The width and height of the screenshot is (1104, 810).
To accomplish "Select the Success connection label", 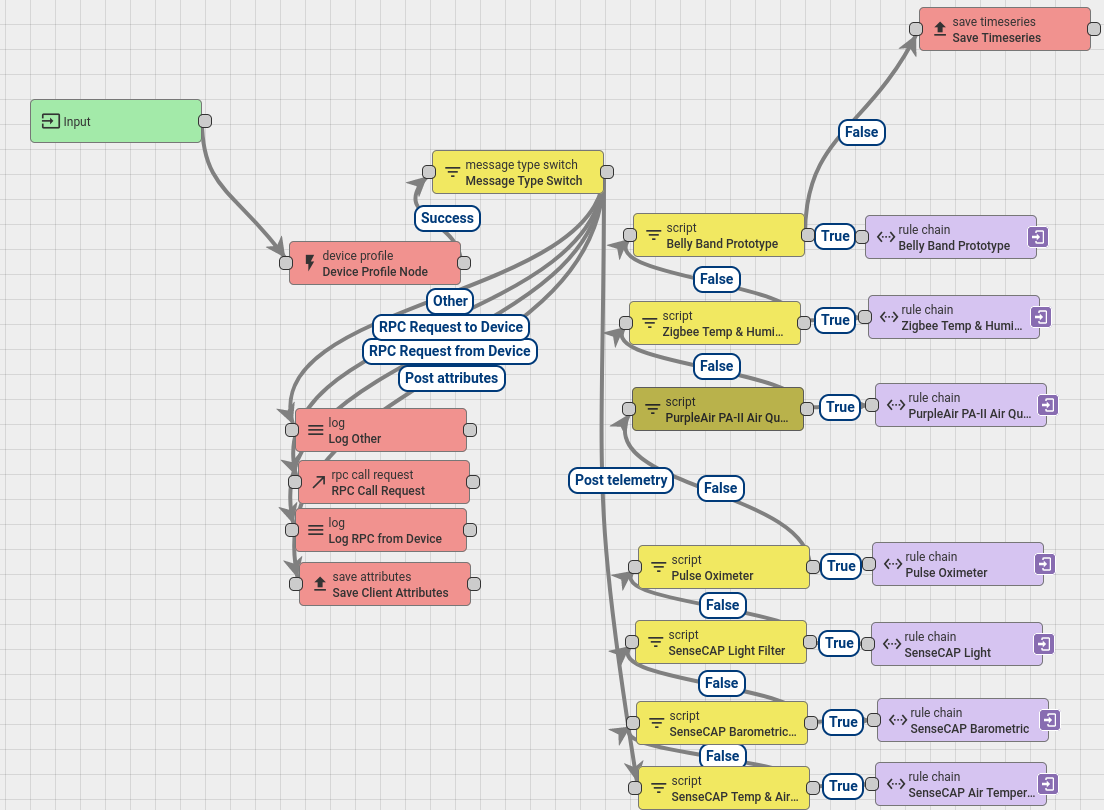I will [447, 218].
